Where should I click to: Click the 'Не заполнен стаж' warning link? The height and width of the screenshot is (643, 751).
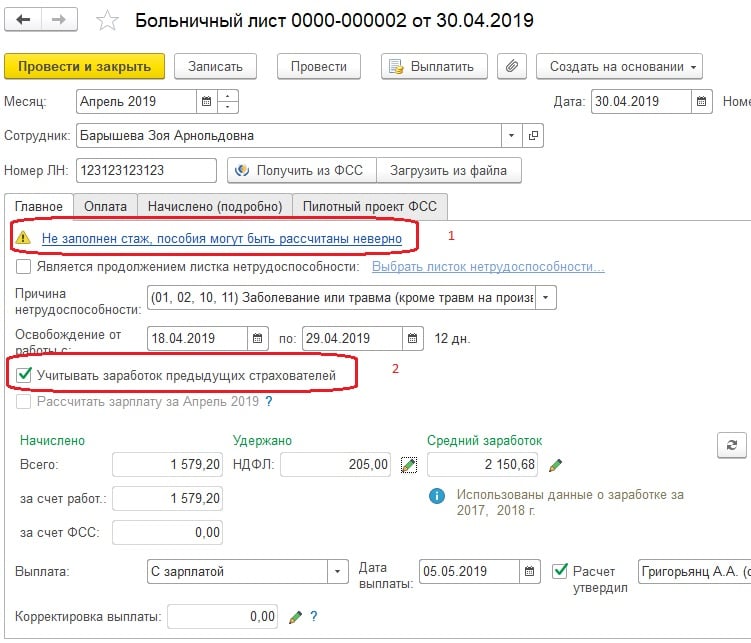click(221, 238)
